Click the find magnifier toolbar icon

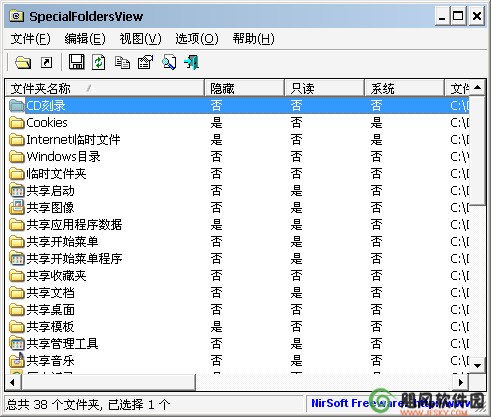(169, 62)
